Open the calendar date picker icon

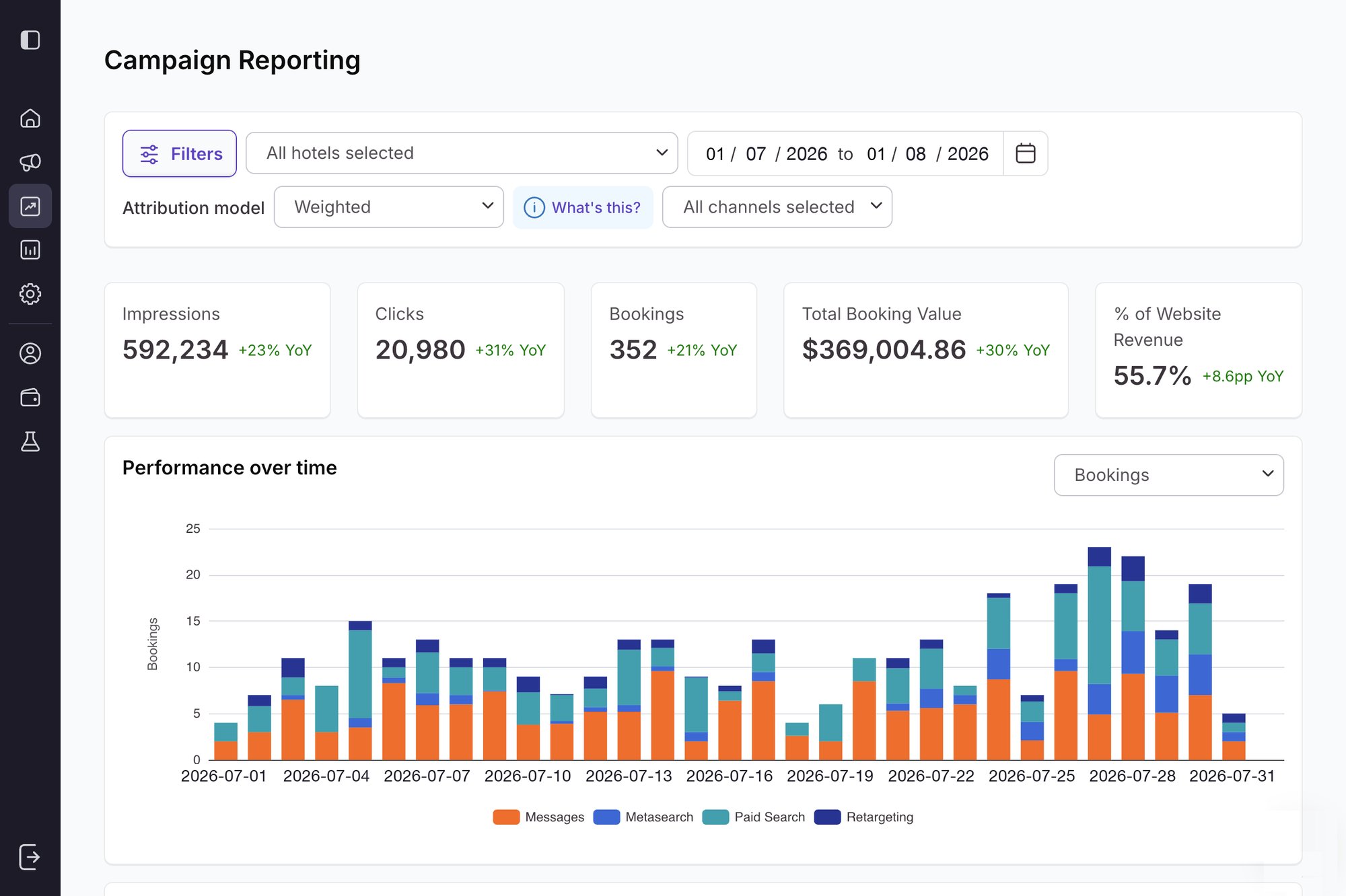coord(1025,153)
